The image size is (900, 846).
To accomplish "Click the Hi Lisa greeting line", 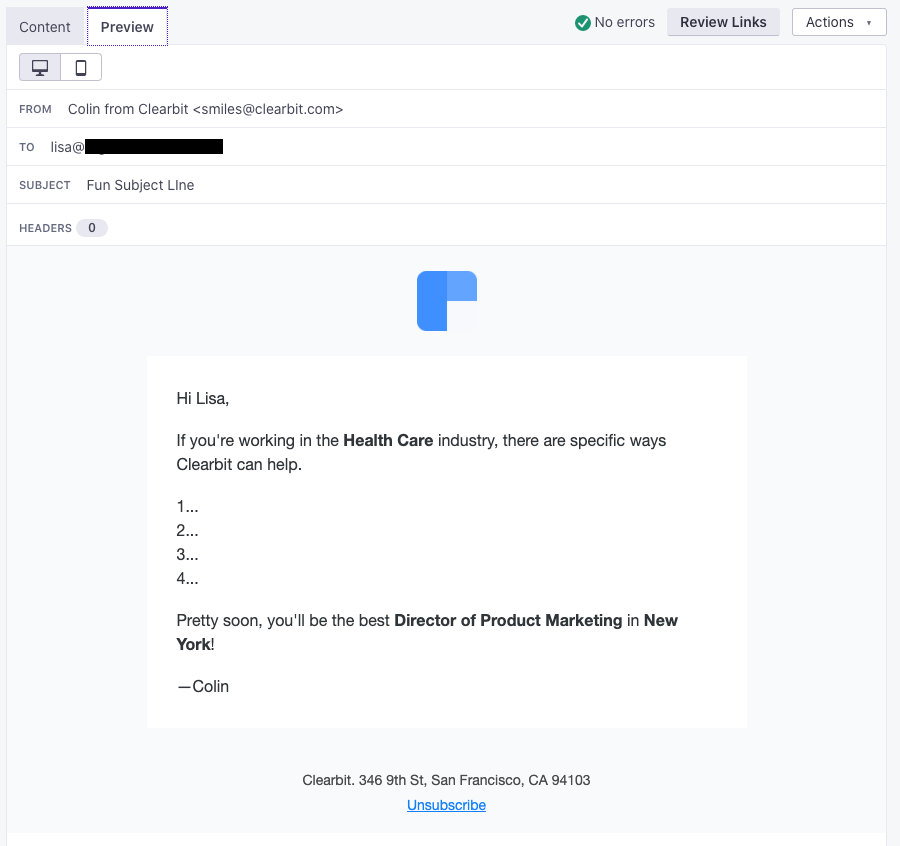I will pyautogui.click(x=203, y=398).
